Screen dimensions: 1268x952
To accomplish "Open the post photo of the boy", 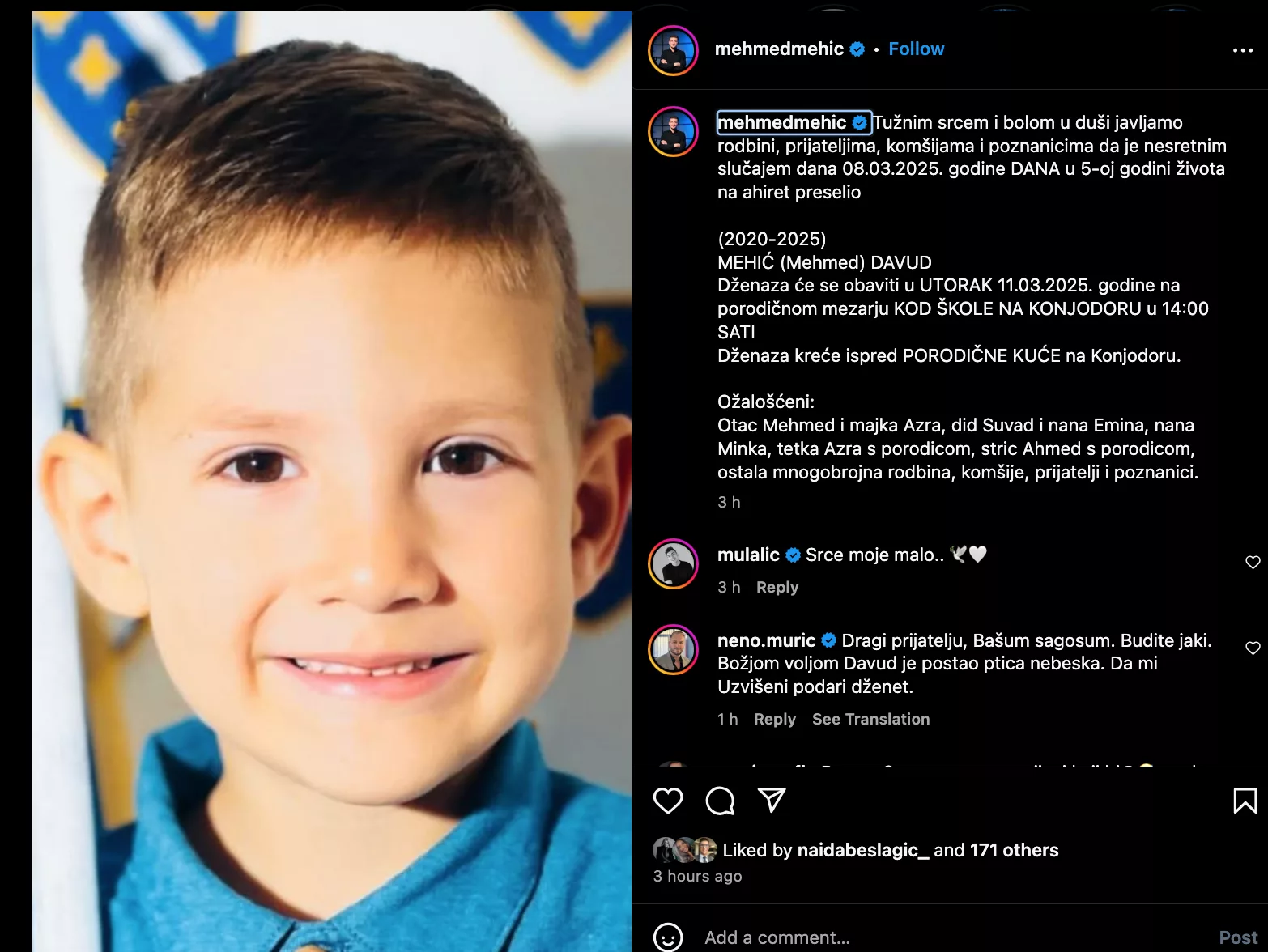I will click(x=332, y=482).
